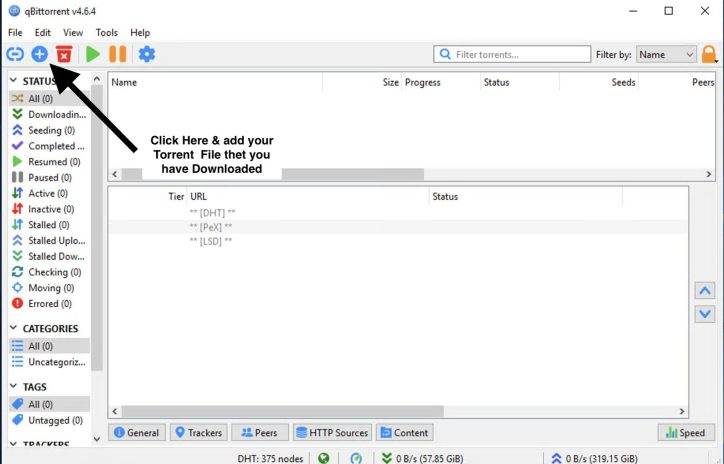Screen dimensions: 724x464
Task: Click the magnifier icon in filter box
Action: pos(445,54)
